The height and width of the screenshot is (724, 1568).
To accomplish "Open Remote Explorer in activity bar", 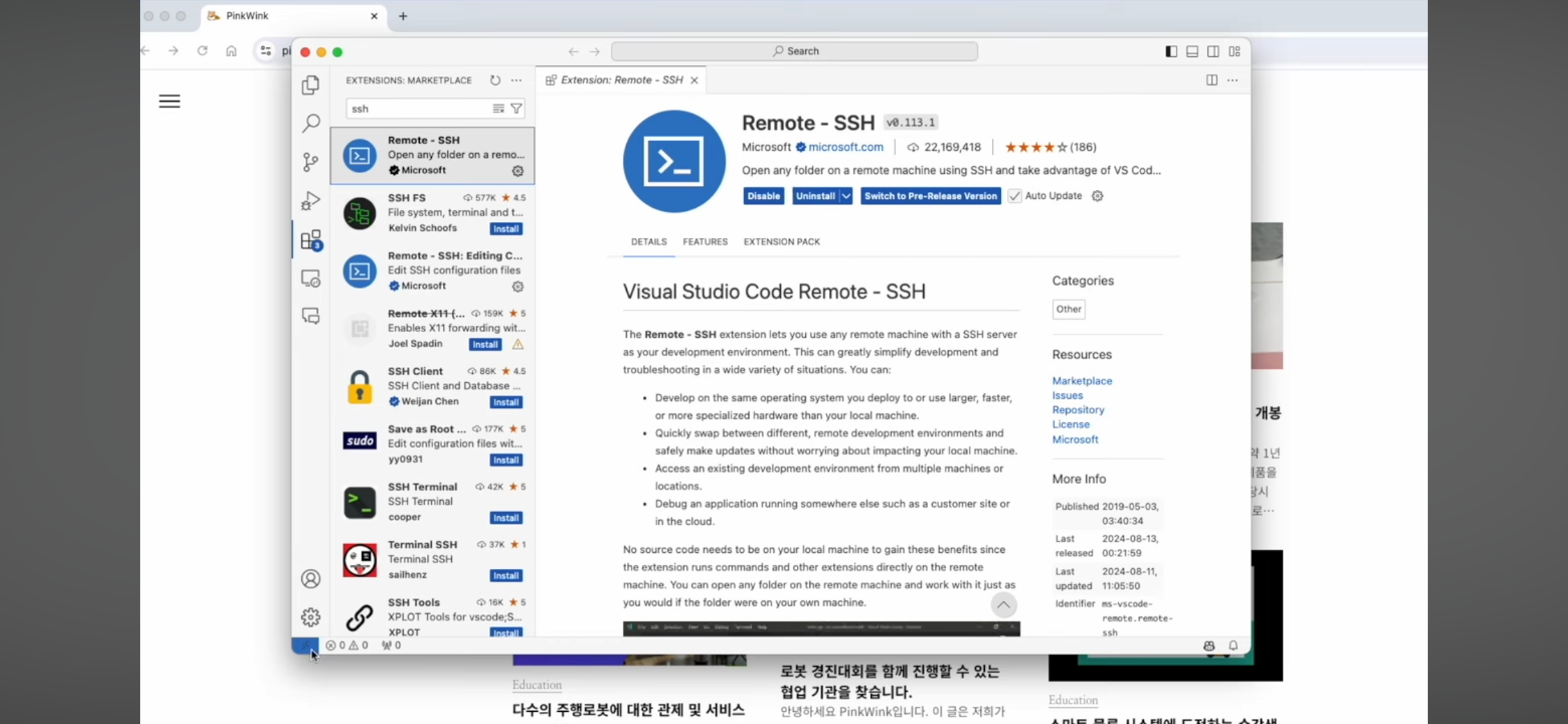I will [x=311, y=279].
